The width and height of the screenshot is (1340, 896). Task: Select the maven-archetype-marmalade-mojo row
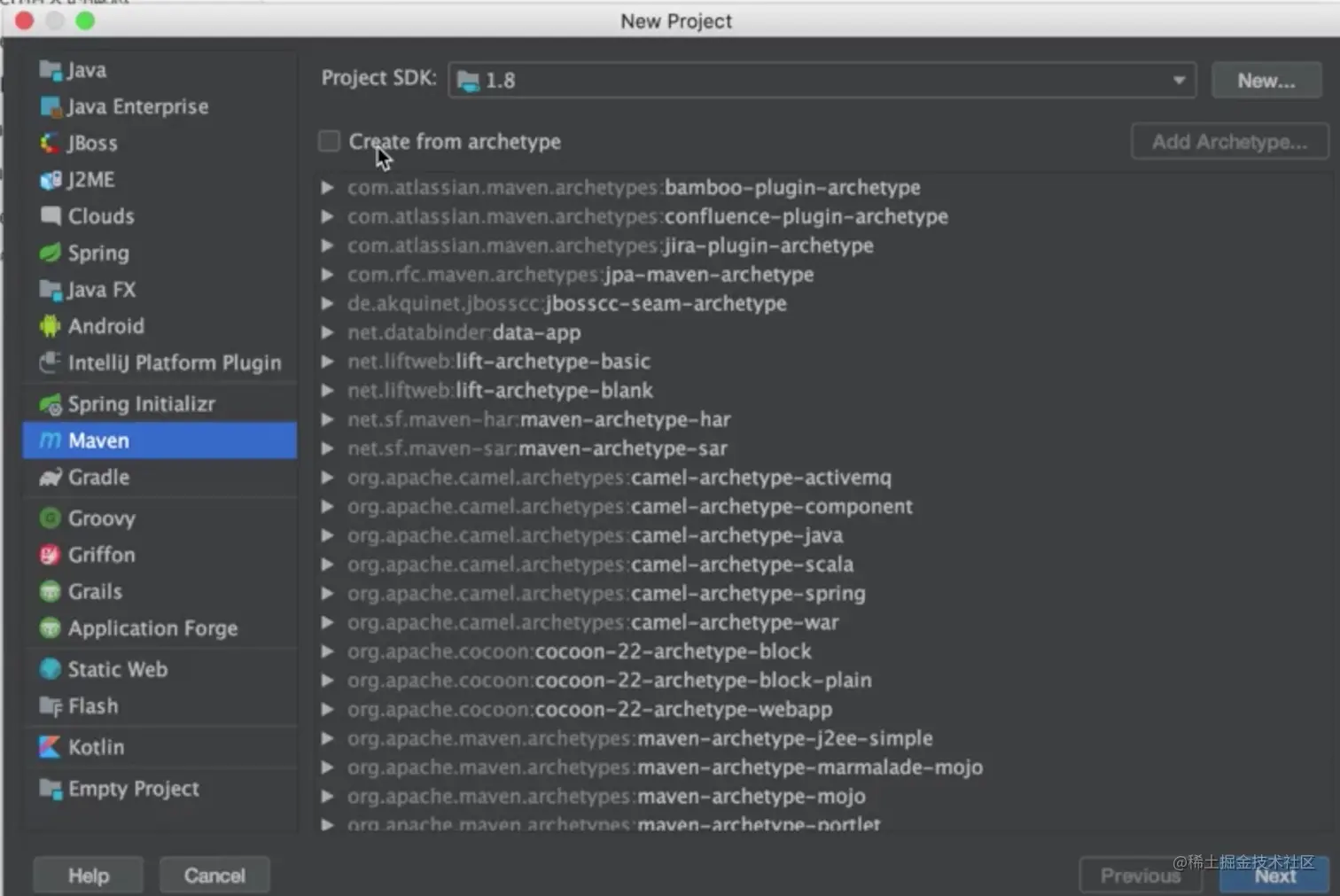(824, 767)
